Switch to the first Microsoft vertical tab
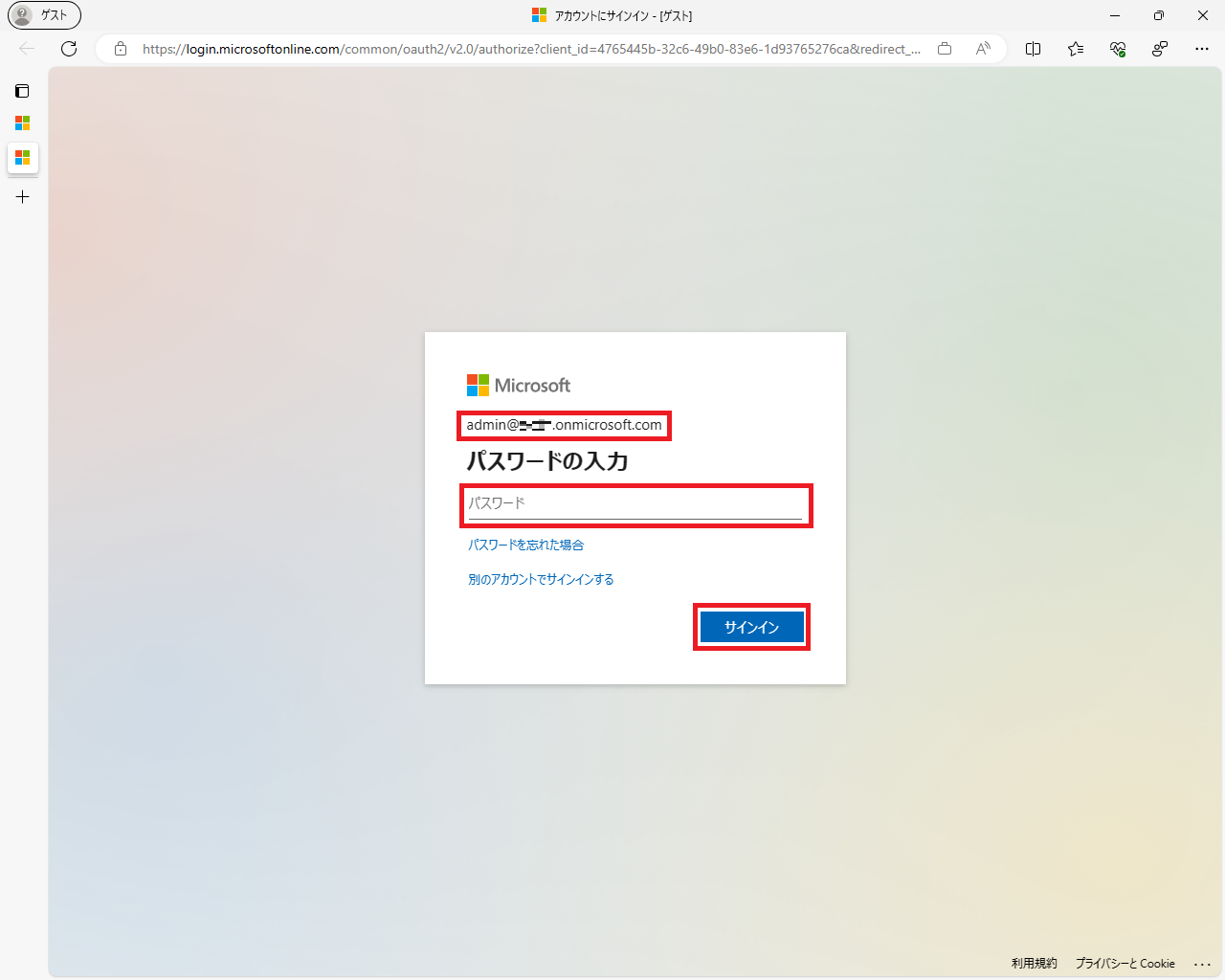The image size is (1225, 980). tap(22, 123)
